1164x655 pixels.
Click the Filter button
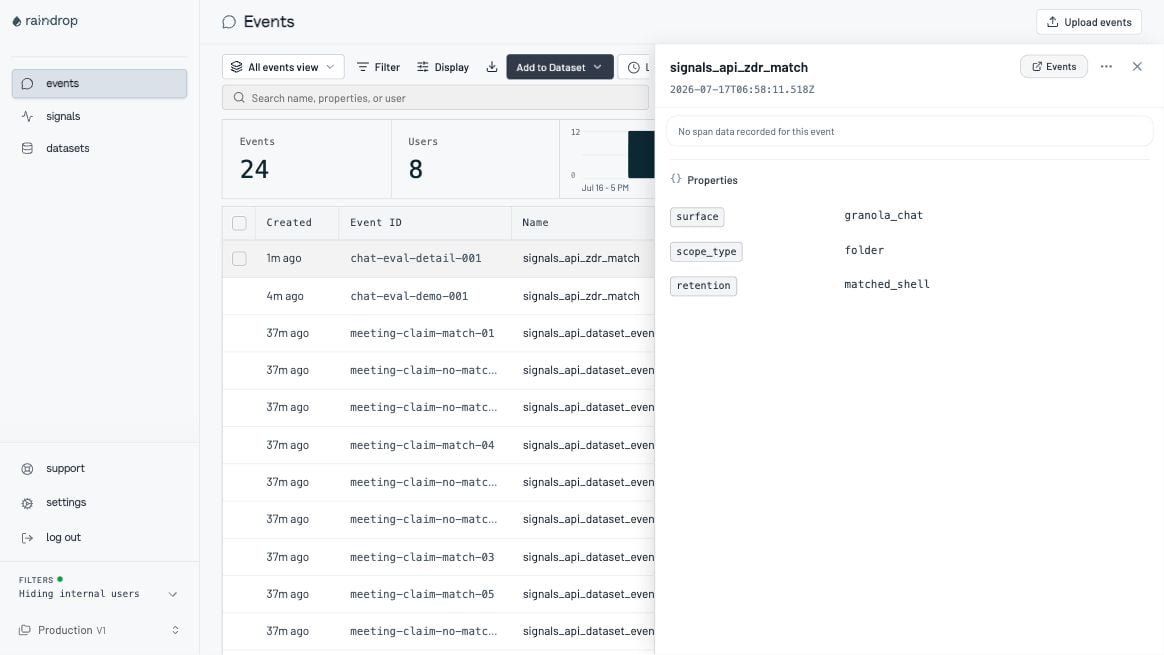(378, 67)
